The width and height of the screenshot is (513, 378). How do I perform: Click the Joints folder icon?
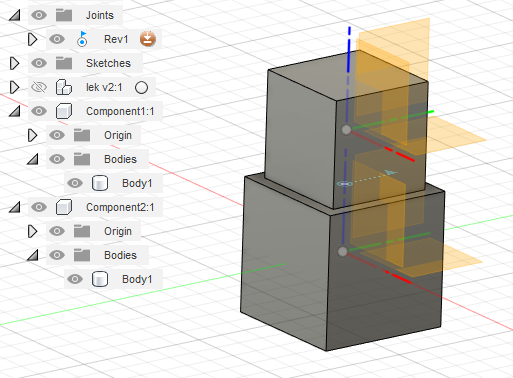[x=64, y=15]
